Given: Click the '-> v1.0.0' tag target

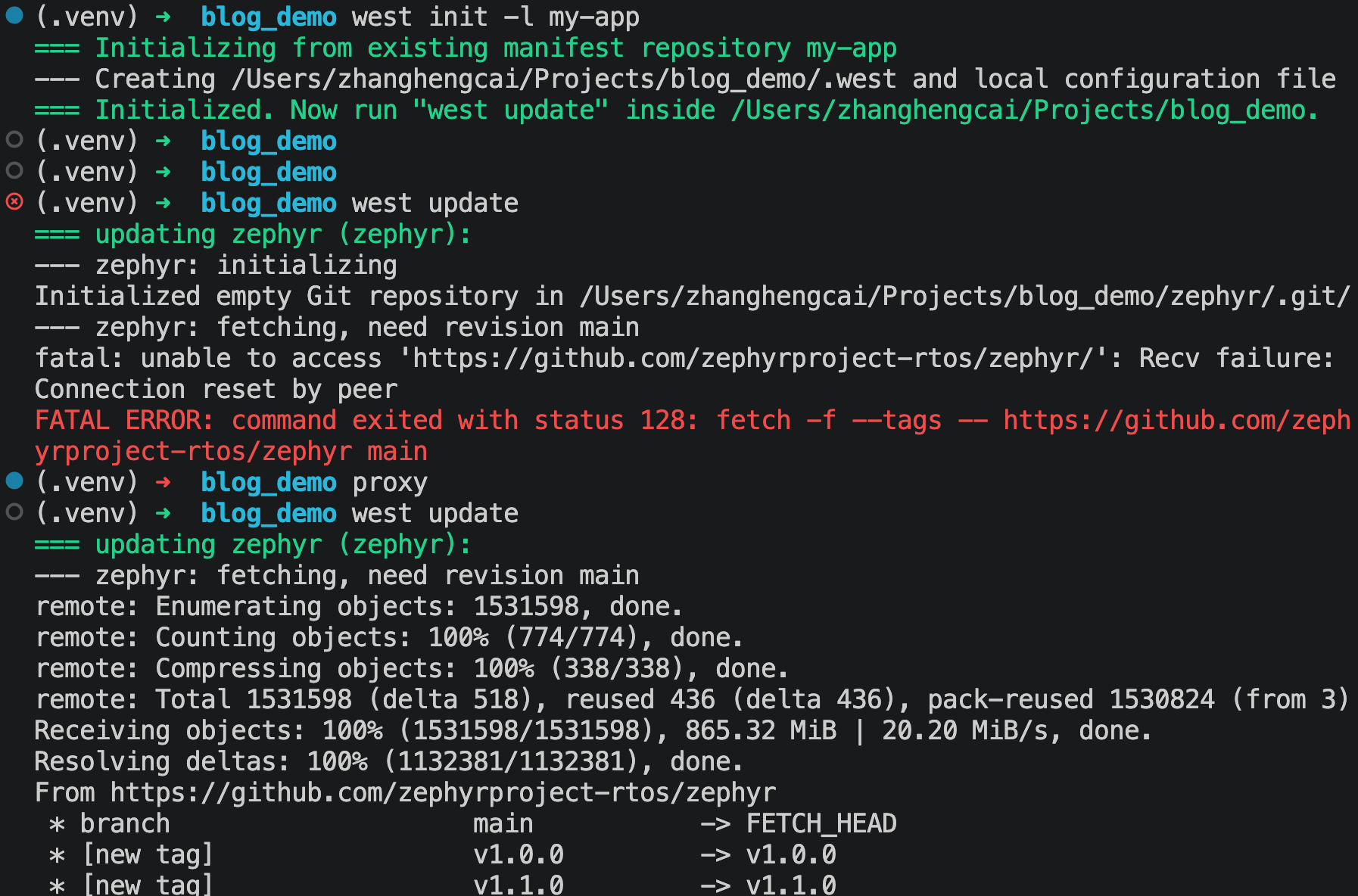Looking at the screenshot, I should coord(768,854).
